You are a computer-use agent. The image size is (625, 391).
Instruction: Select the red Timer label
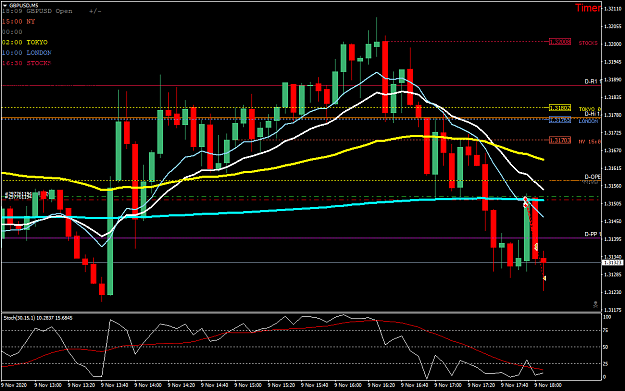588,8
